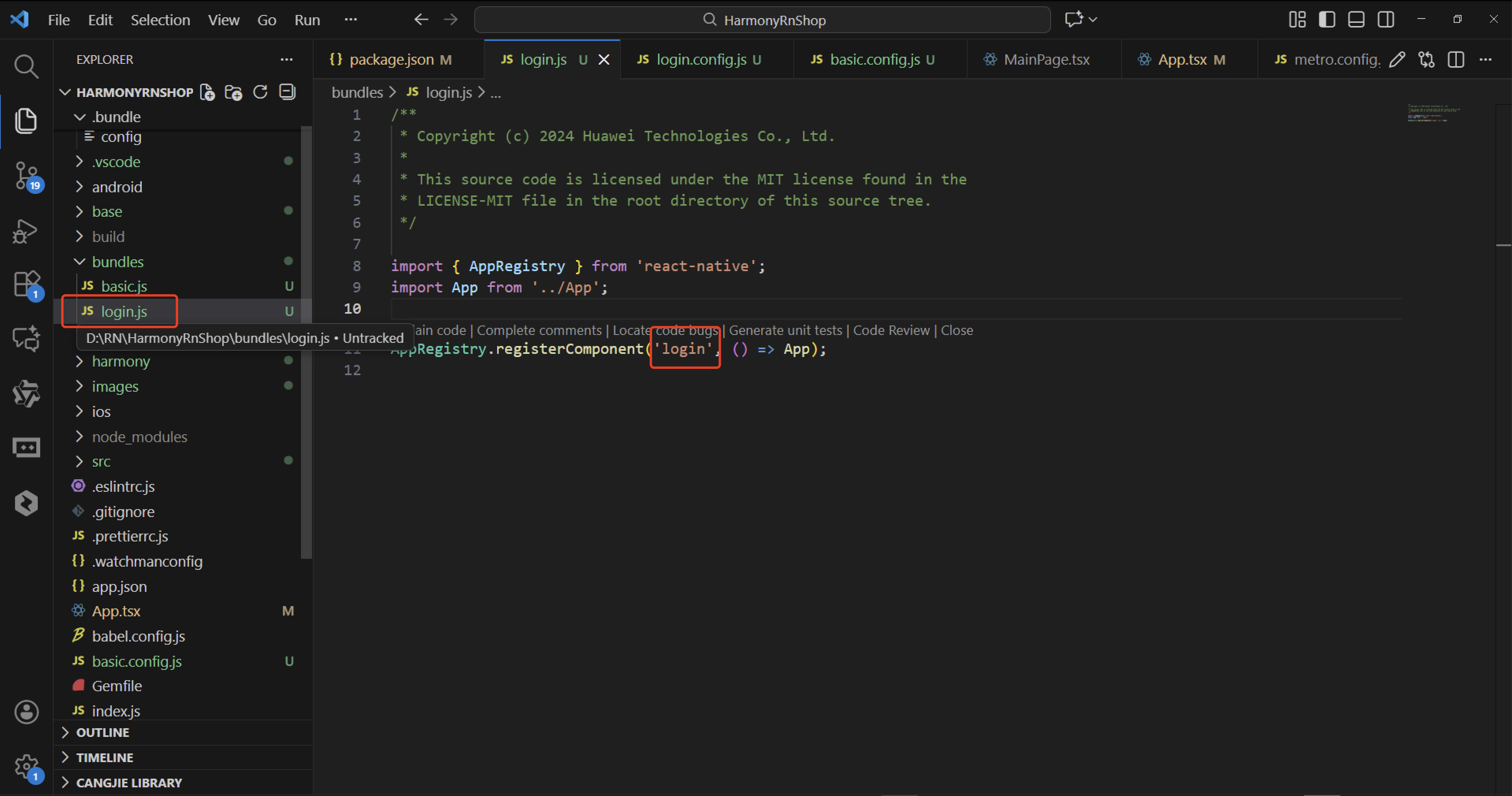Image resolution: width=1512 pixels, height=796 pixels.
Task: Expand the .vscode folder
Action: pyautogui.click(x=79, y=162)
